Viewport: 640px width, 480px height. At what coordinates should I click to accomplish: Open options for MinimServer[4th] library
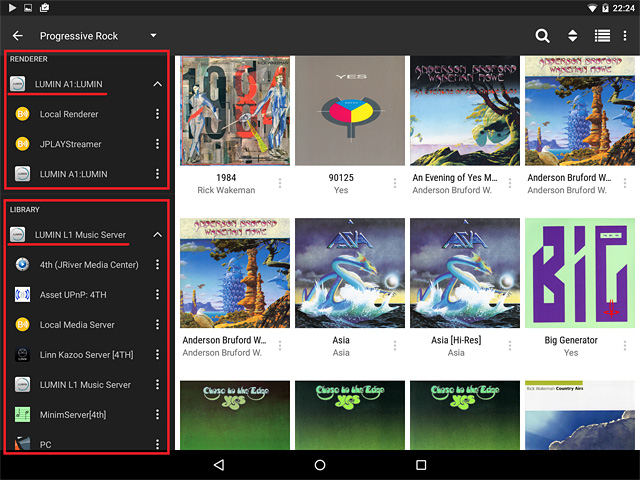pyautogui.click(x=158, y=415)
